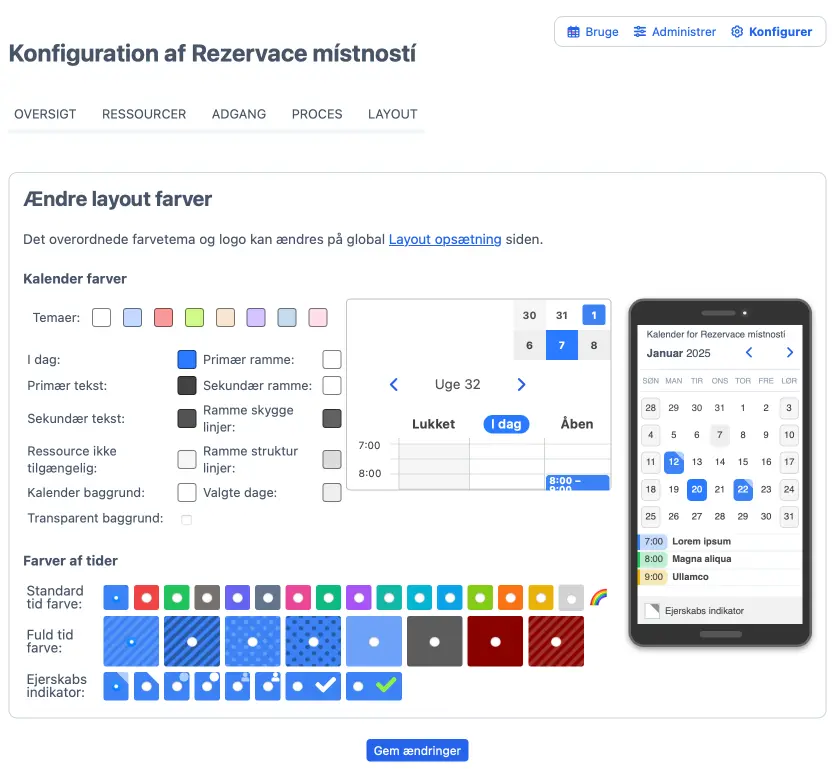
Task: Select light gray standard time color
Action: click(571, 598)
